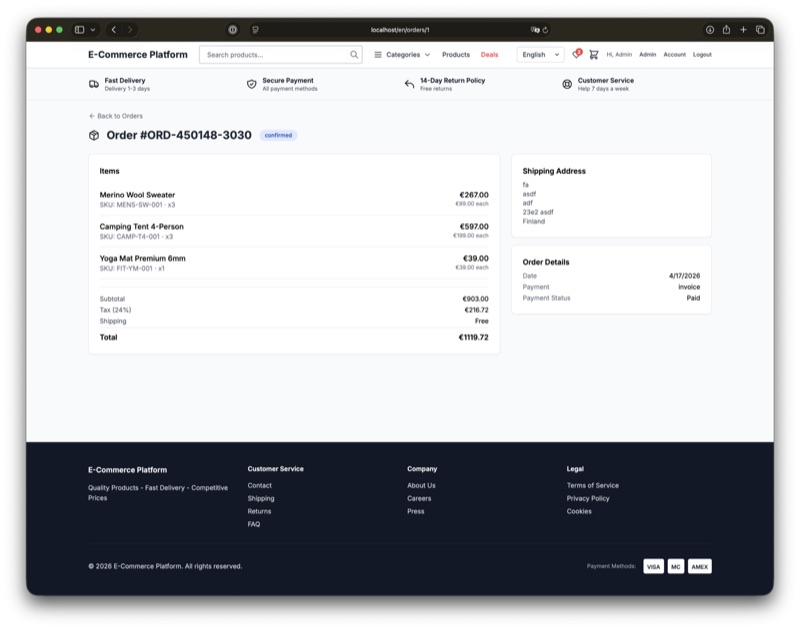800x630 pixels.
Task: Click the VISA payment badge
Action: (654, 566)
